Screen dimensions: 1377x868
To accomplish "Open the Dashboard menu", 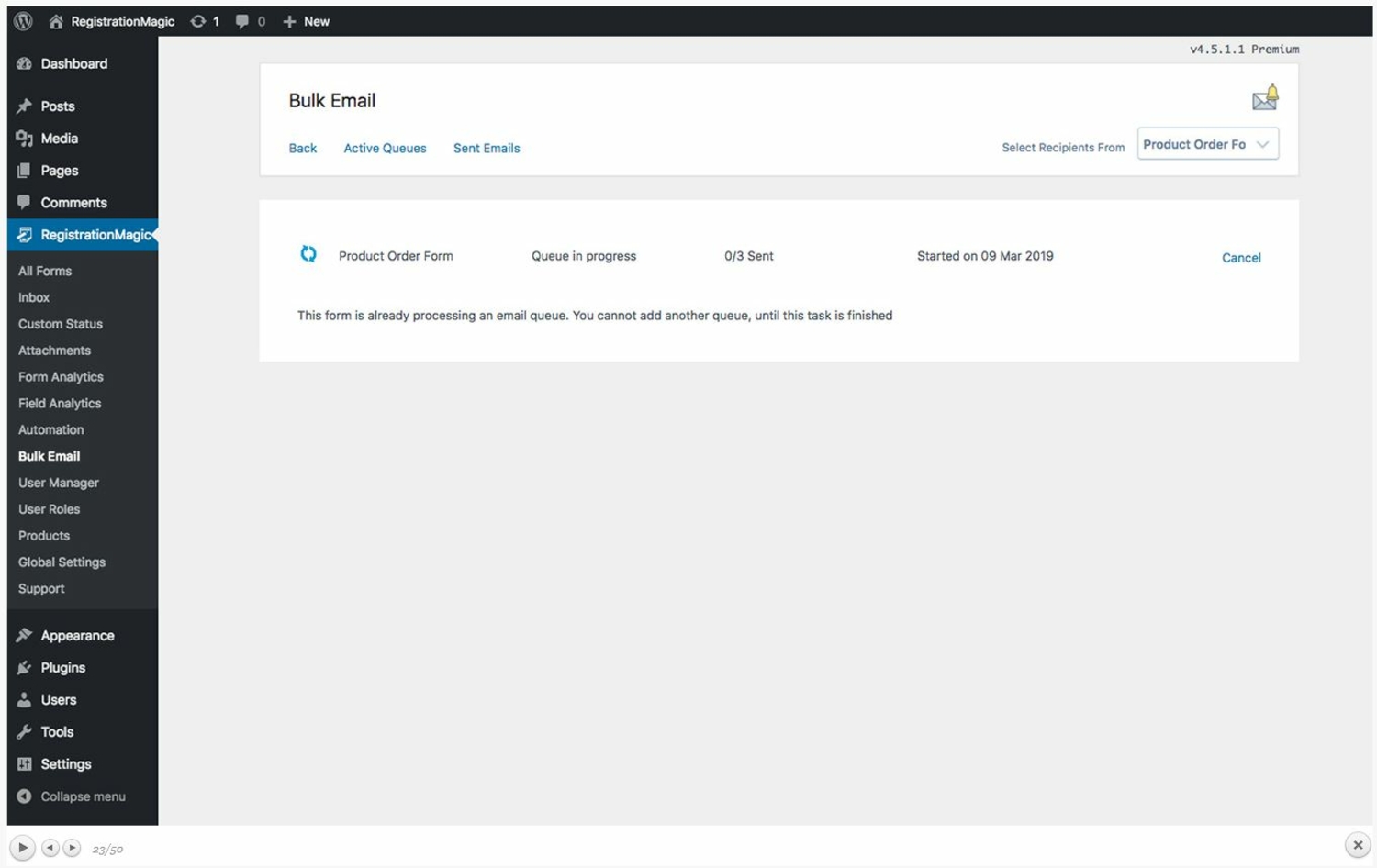I will point(83,63).
